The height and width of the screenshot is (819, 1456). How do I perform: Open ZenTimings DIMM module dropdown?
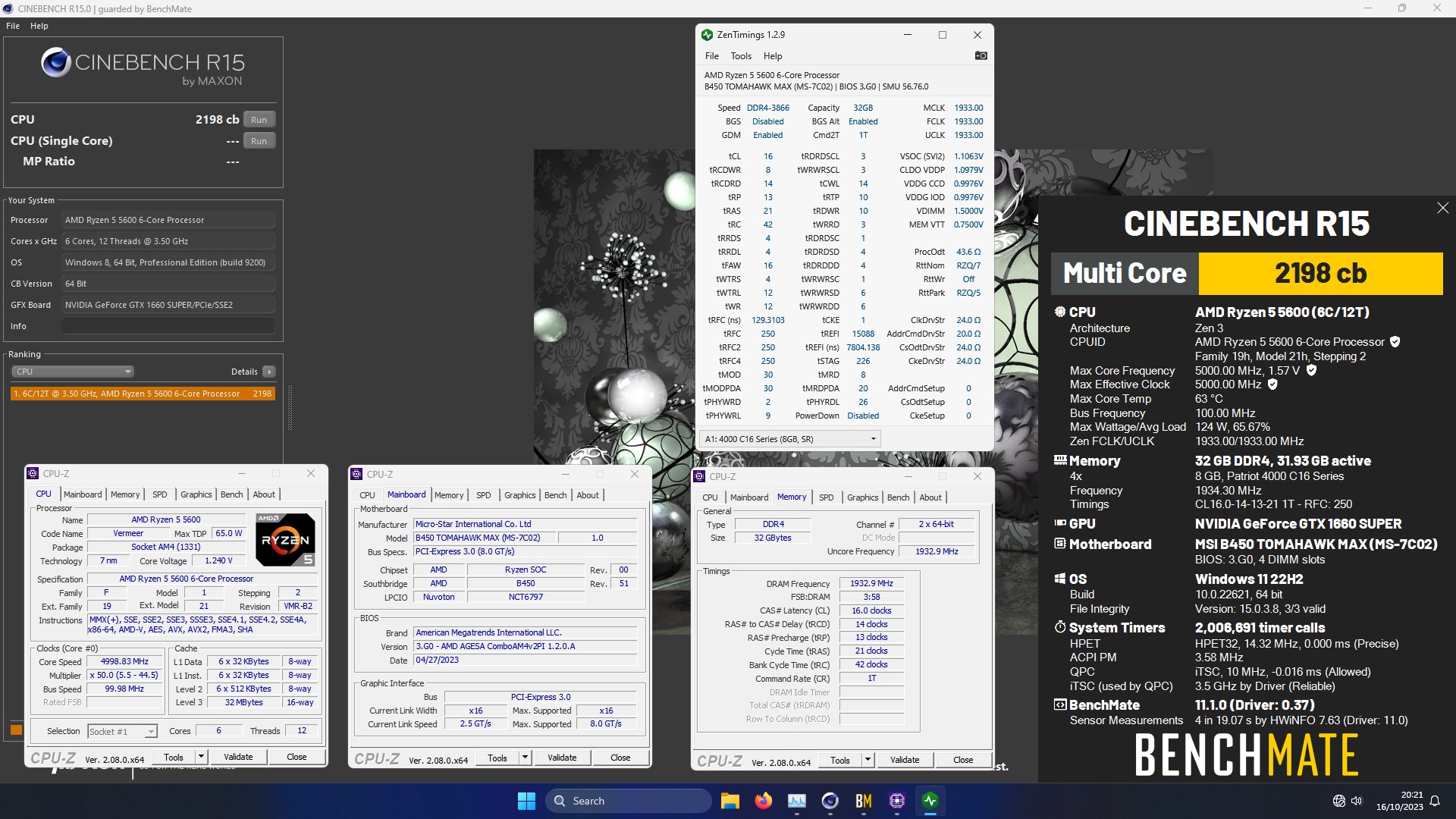789,439
